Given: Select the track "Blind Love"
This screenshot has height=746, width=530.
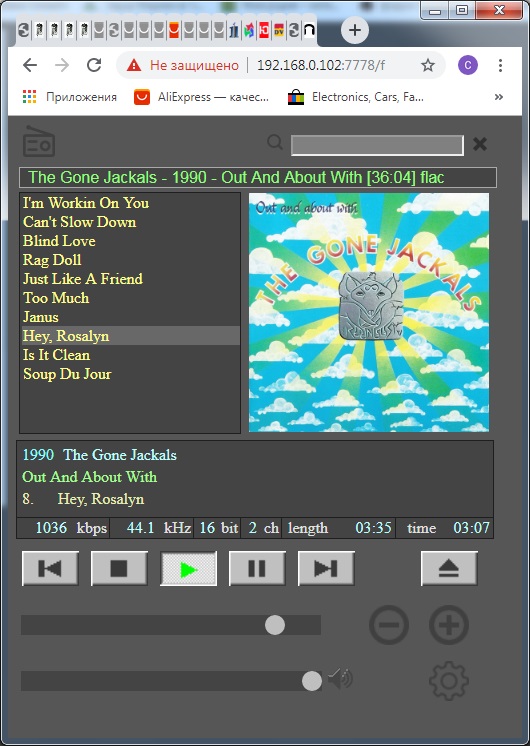Looking at the screenshot, I should click(59, 241).
